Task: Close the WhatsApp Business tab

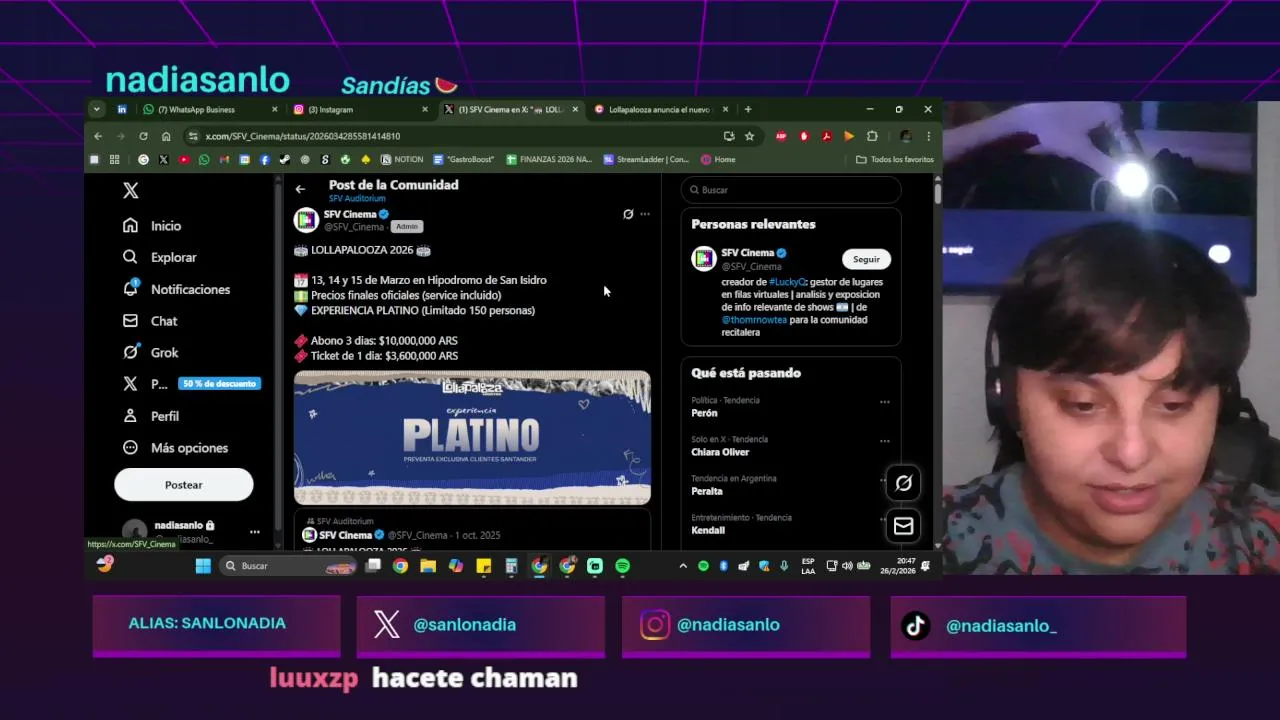Action: 275,109
